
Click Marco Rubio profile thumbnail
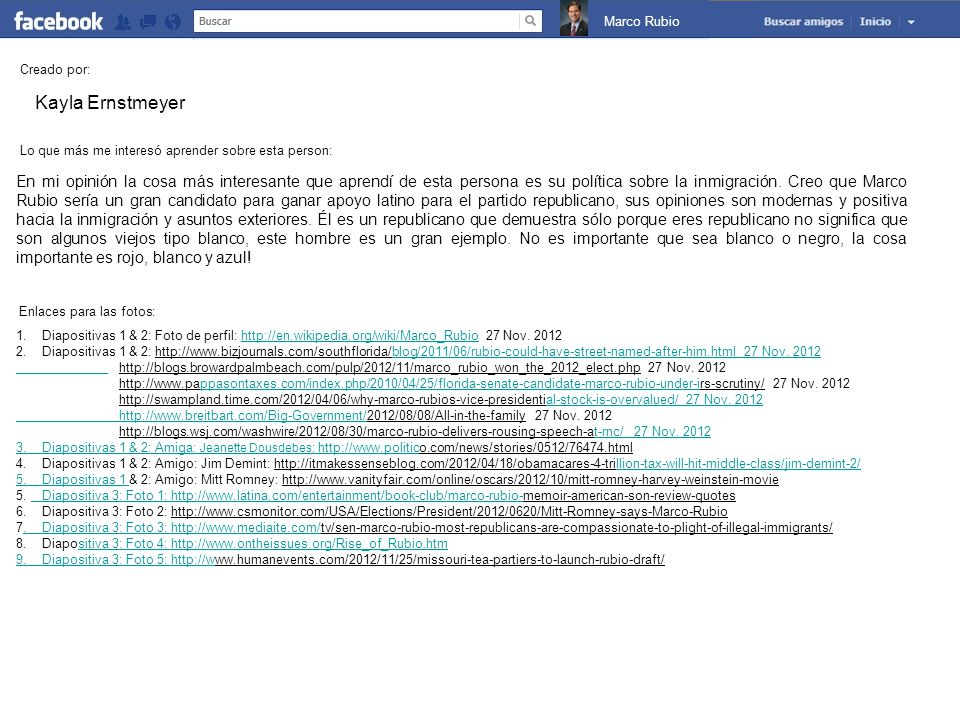(x=574, y=18)
